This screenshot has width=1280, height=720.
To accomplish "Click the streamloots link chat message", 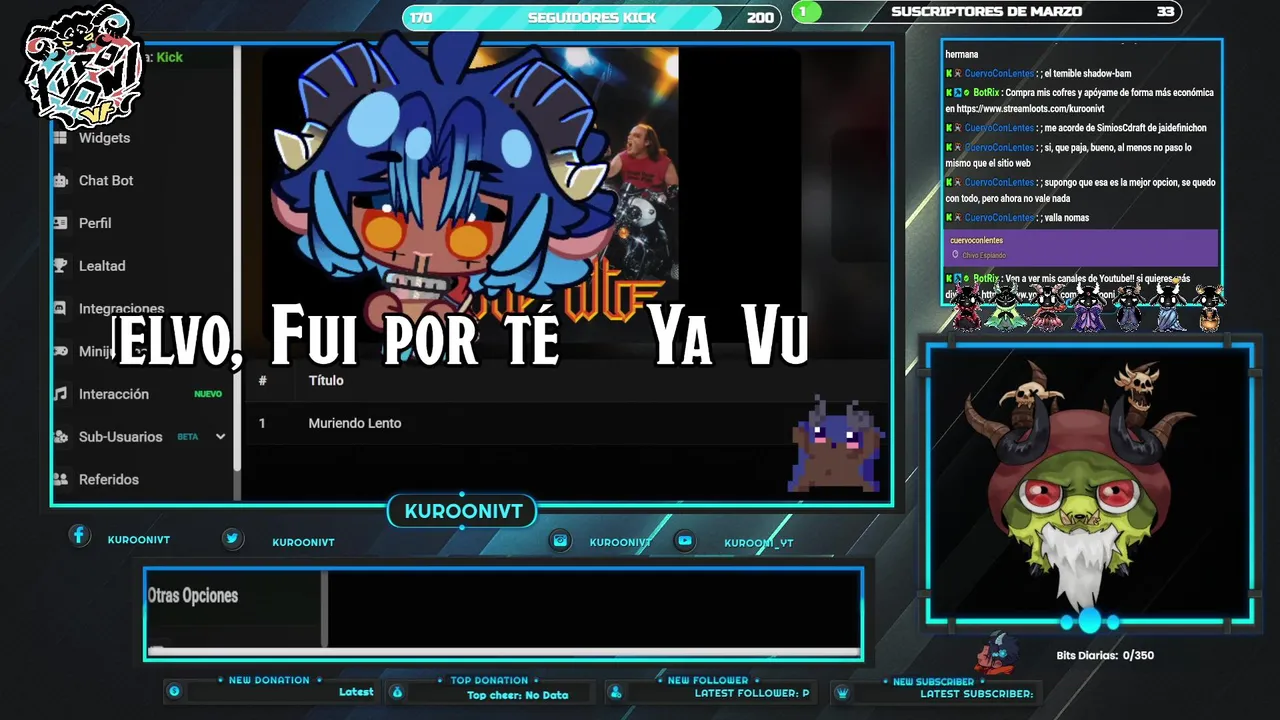I will pyautogui.click(x=1080, y=100).
